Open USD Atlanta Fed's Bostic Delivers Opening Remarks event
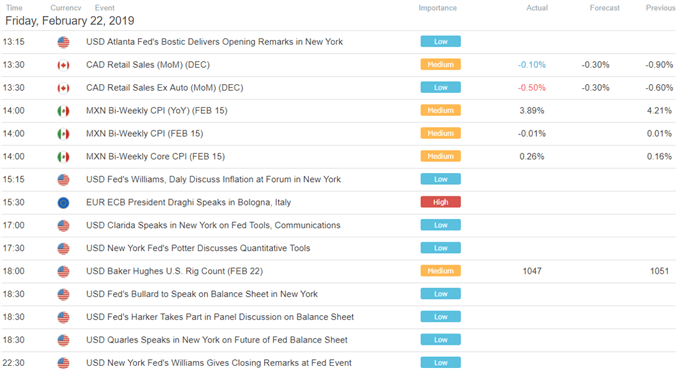Screen dimensions: 680x369 (214, 42)
